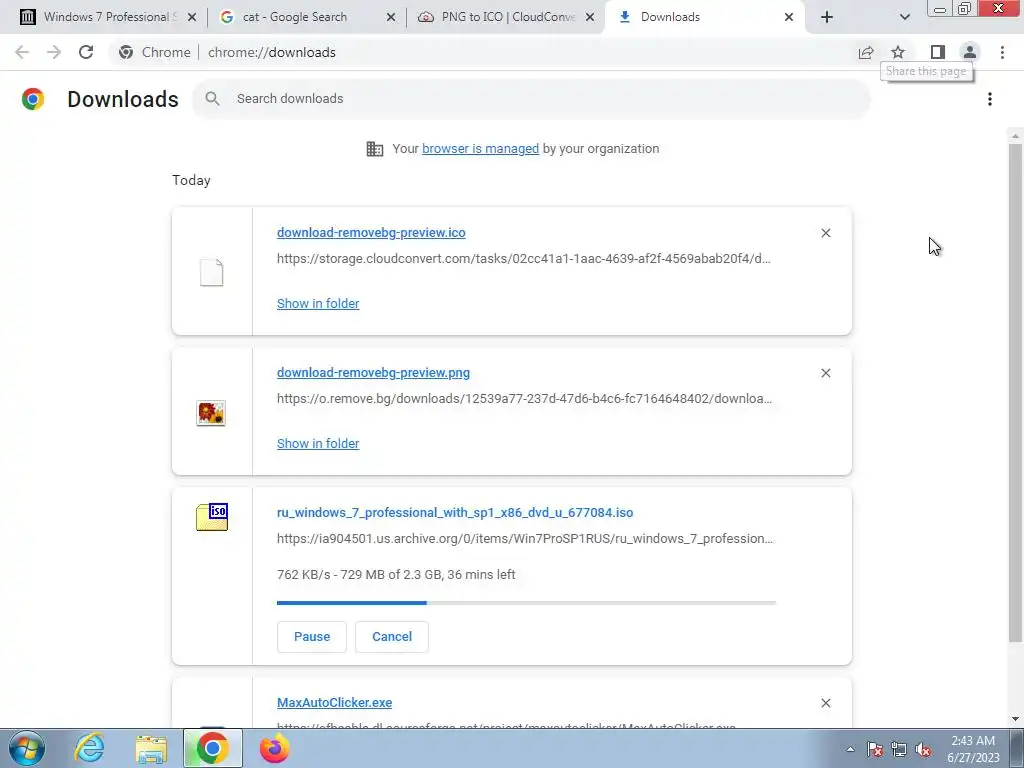
Task: Open the Downloads page more actions menu
Action: click(990, 99)
